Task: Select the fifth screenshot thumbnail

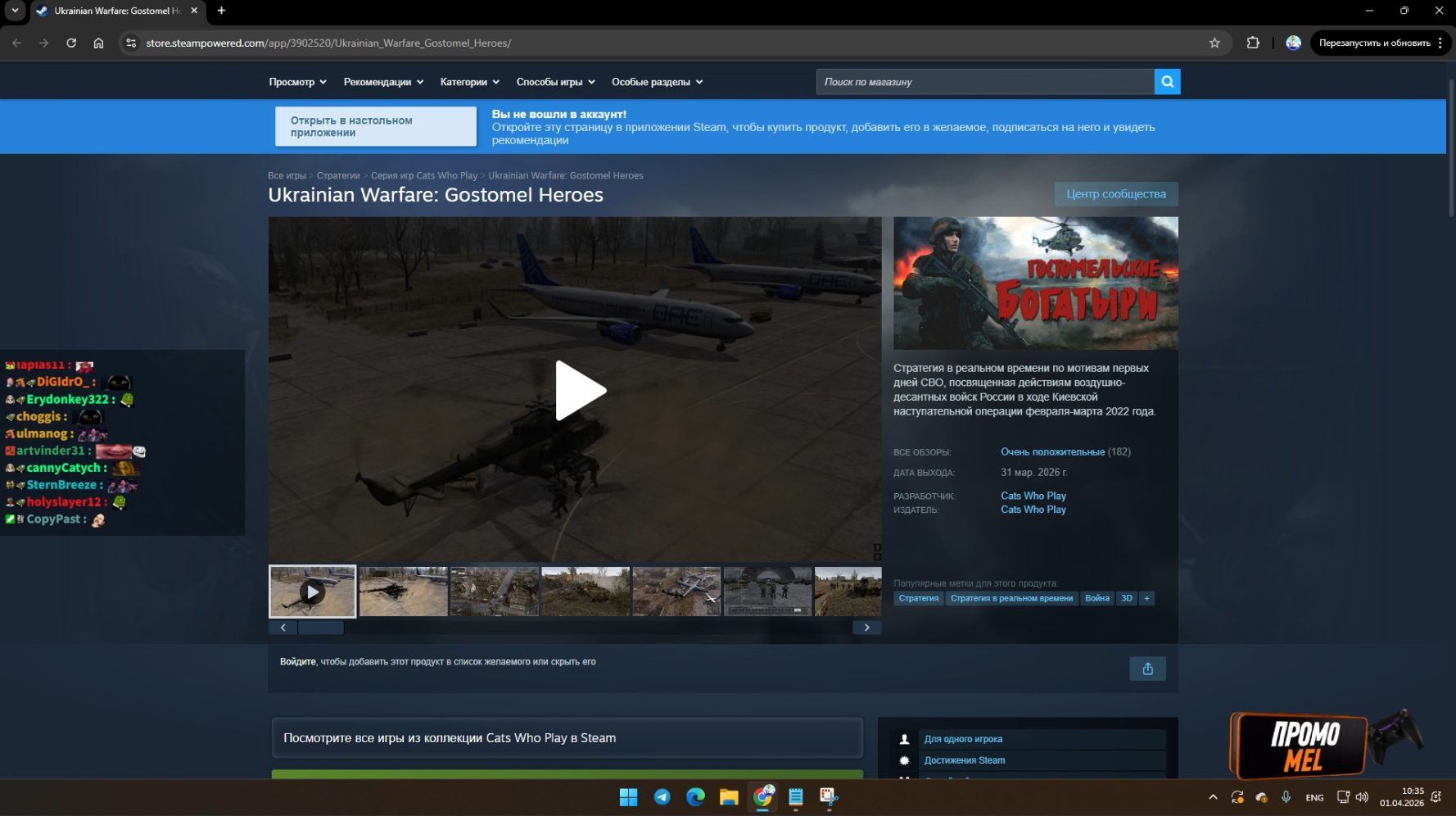Action: 676,592
